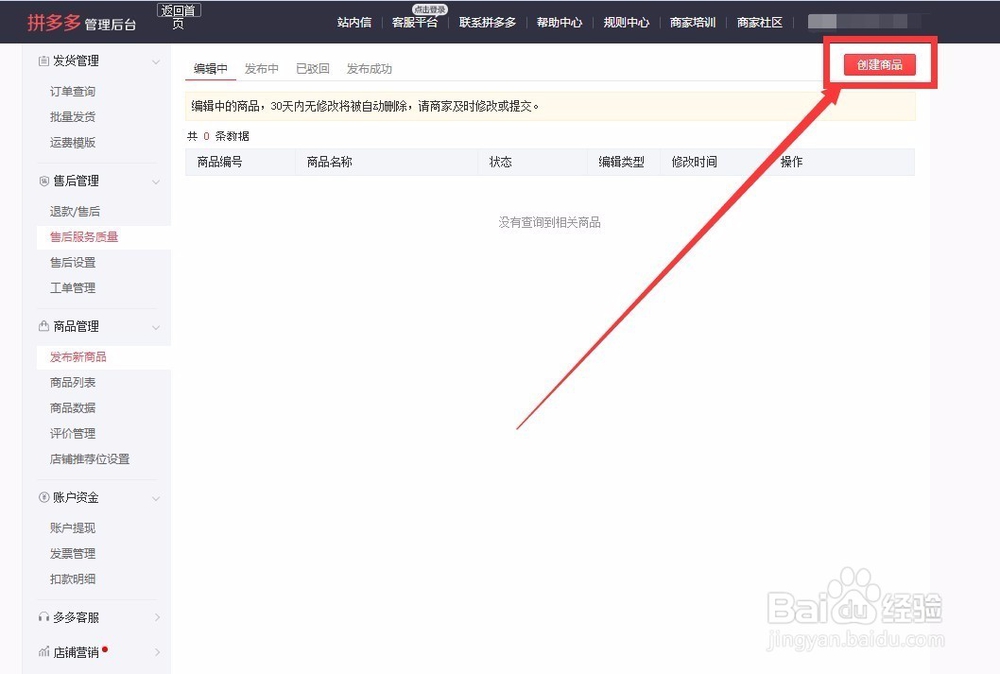Viewport: 1000px width, 674px height.
Task: Expand the 店铺营销 section
Action: 155,651
